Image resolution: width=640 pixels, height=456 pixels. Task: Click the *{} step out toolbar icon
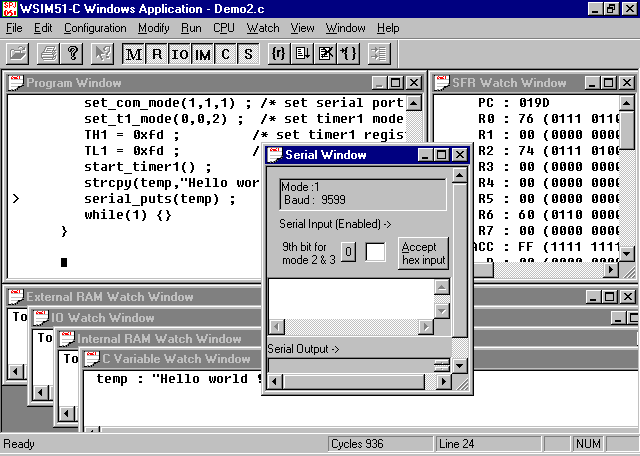(x=348, y=54)
